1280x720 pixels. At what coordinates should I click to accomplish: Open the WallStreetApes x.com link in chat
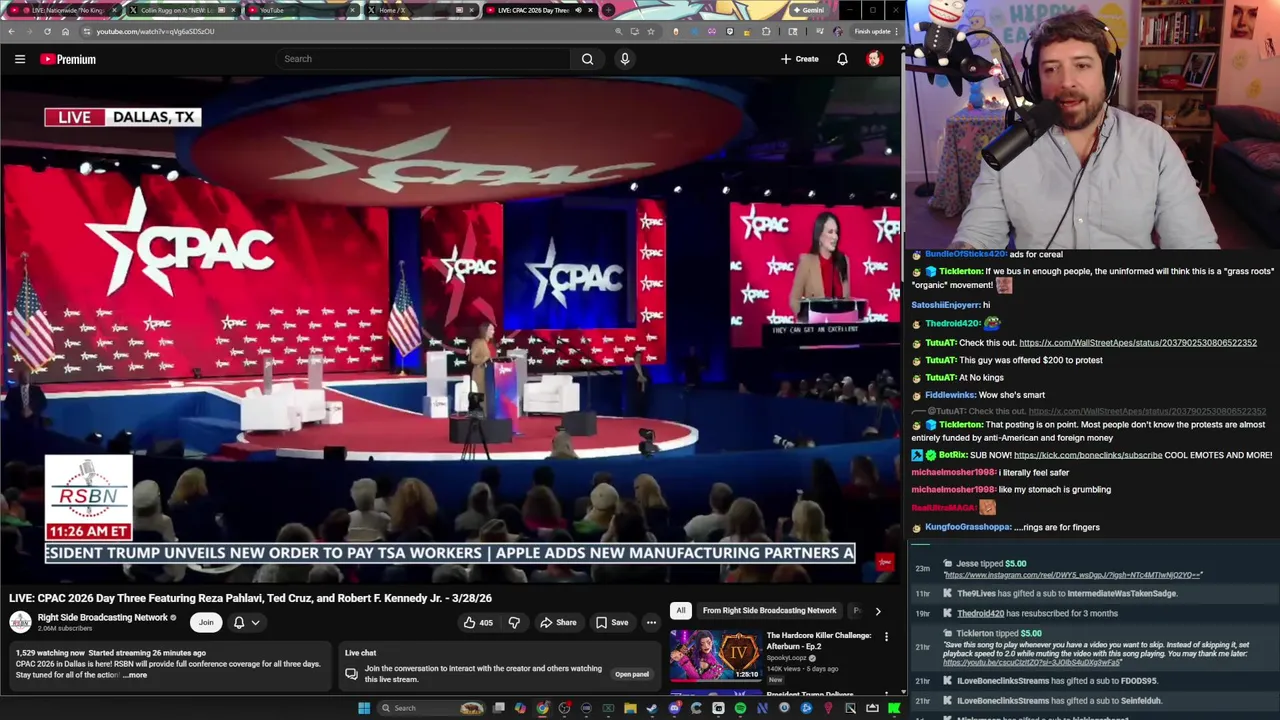pyautogui.click(x=1138, y=343)
